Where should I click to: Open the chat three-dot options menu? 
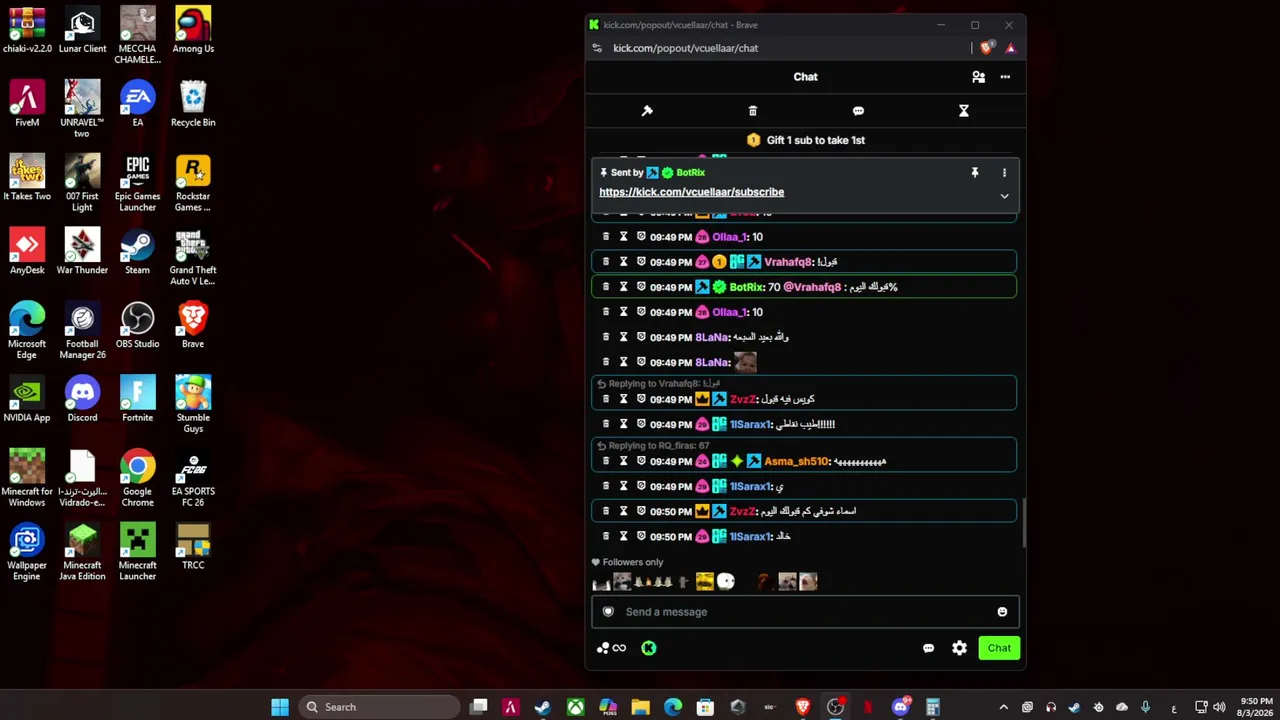tap(1005, 77)
